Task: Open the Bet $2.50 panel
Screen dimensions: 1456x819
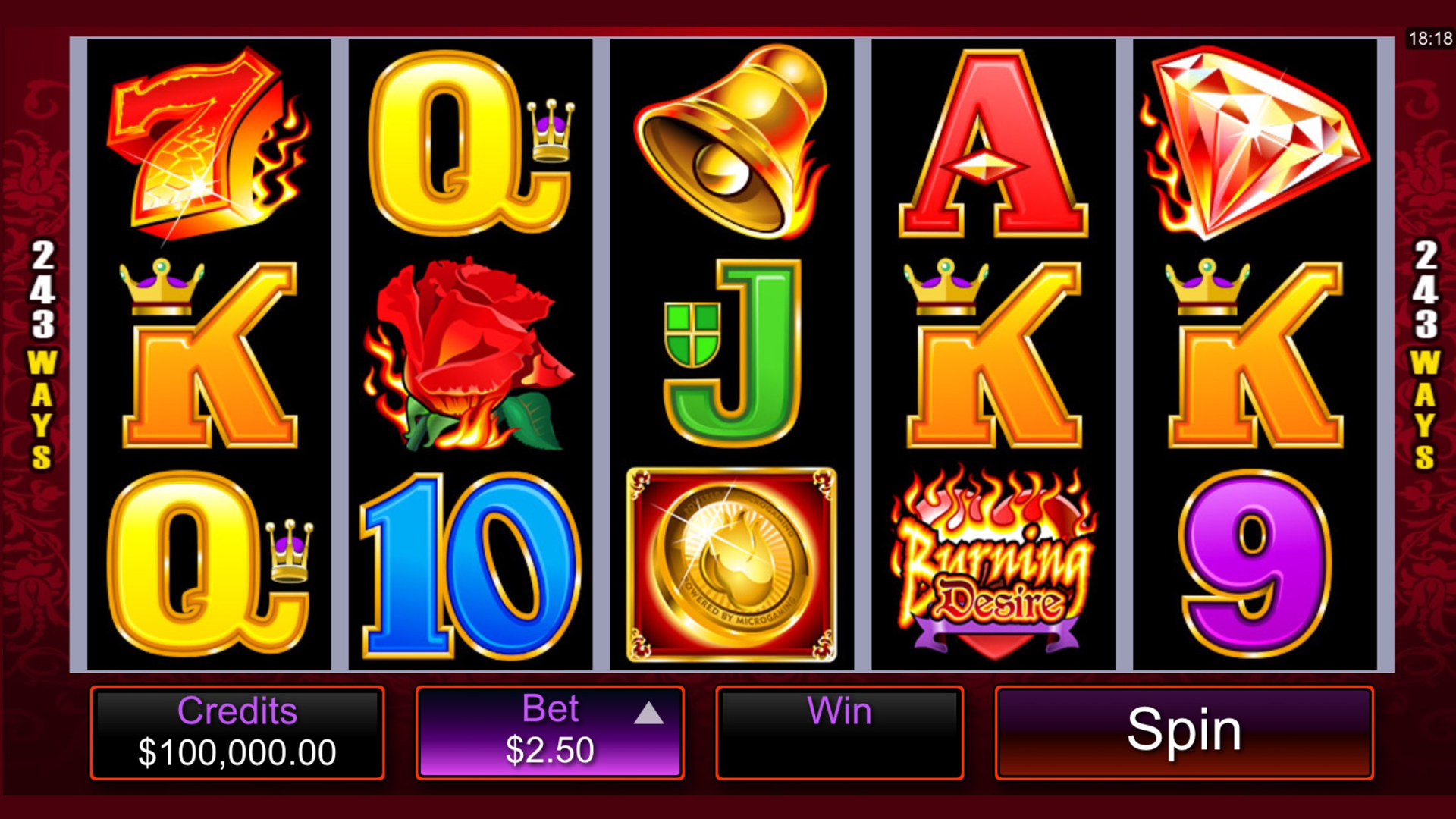Action: (x=550, y=733)
